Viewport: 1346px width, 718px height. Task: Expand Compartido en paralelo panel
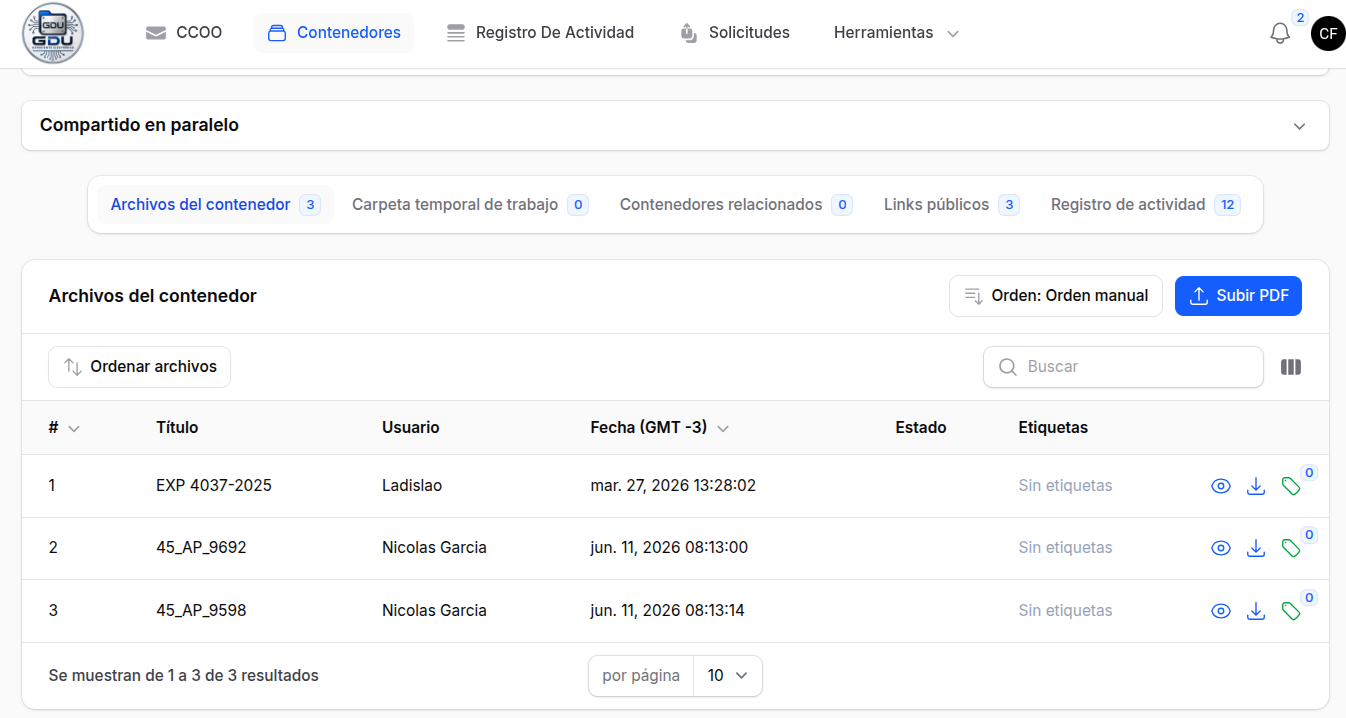pos(675,125)
